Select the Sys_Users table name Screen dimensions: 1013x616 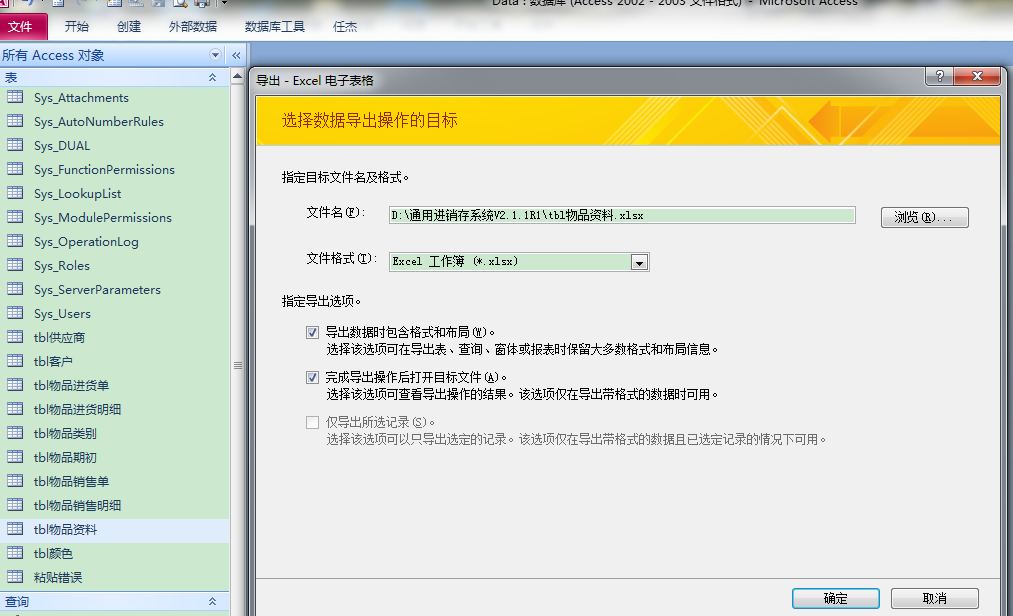point(62,313)
